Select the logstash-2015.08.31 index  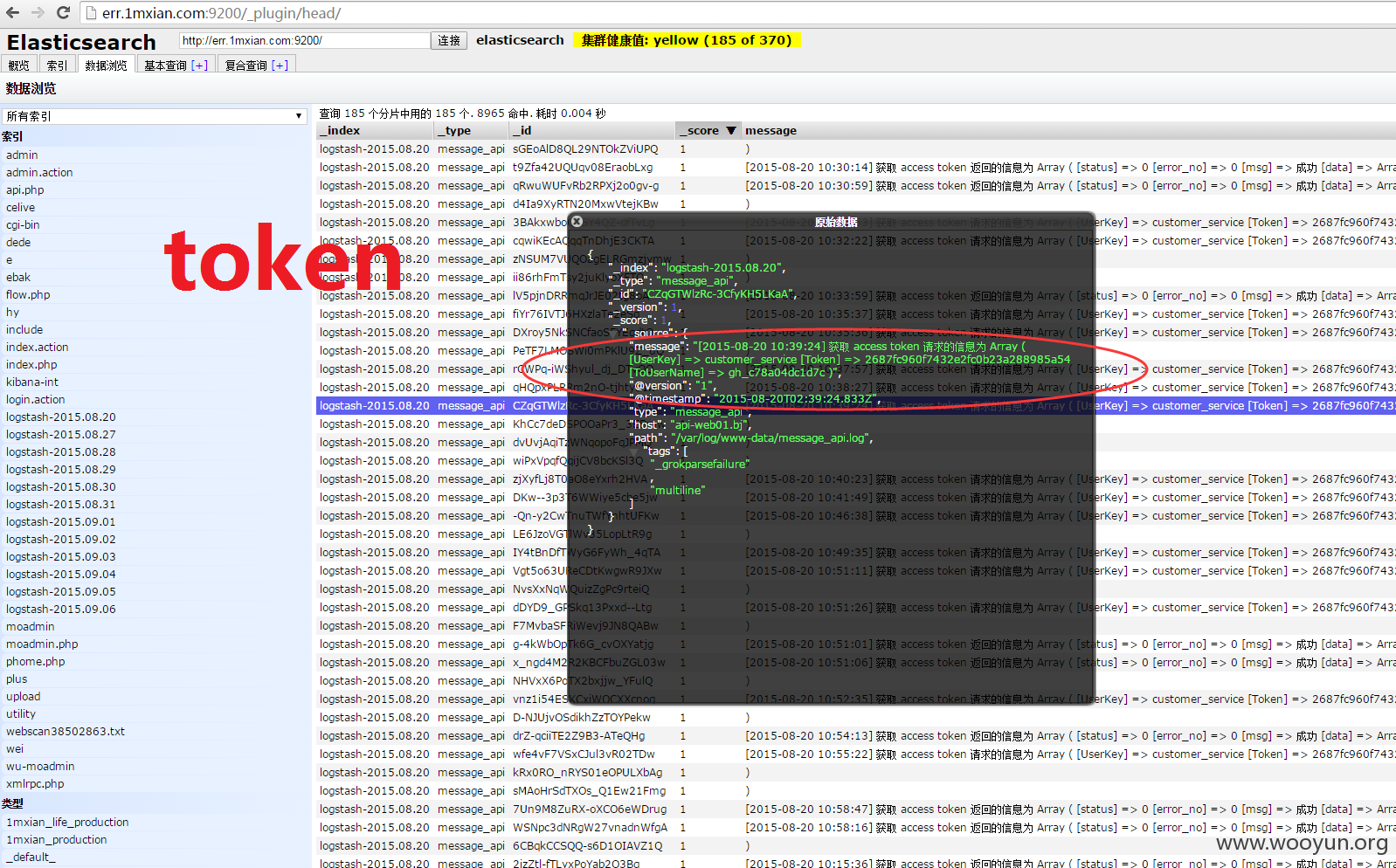tap(60, 505)
